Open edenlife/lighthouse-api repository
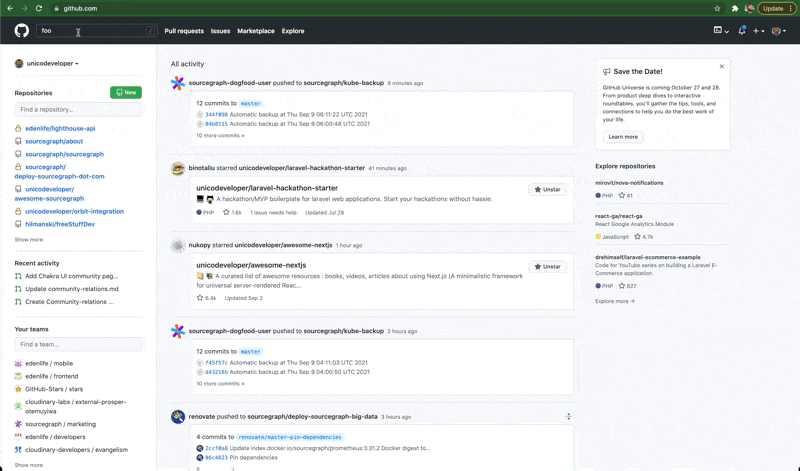 [x=60, y=128]
